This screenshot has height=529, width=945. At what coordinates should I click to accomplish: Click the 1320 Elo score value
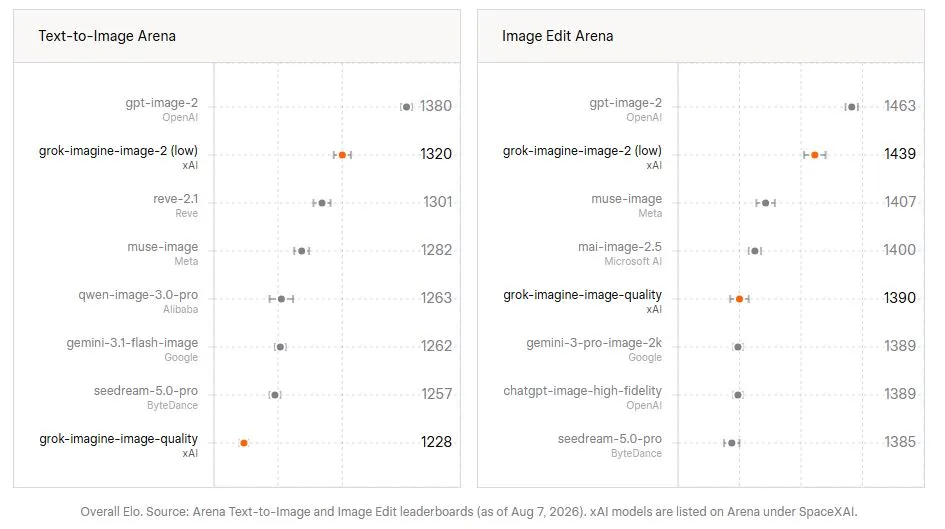(436, 154)
